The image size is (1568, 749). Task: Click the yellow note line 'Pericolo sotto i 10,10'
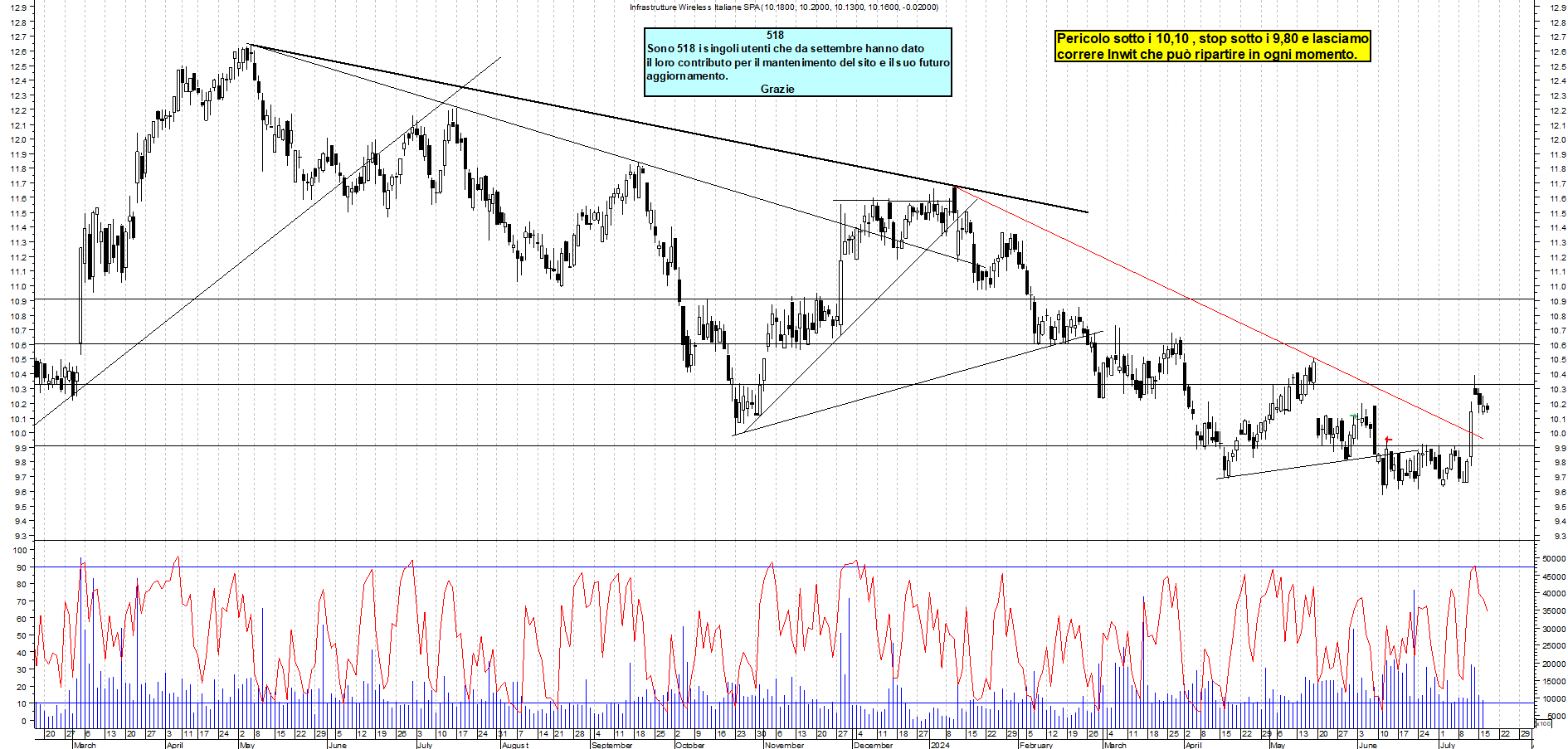click(1213, 38)
